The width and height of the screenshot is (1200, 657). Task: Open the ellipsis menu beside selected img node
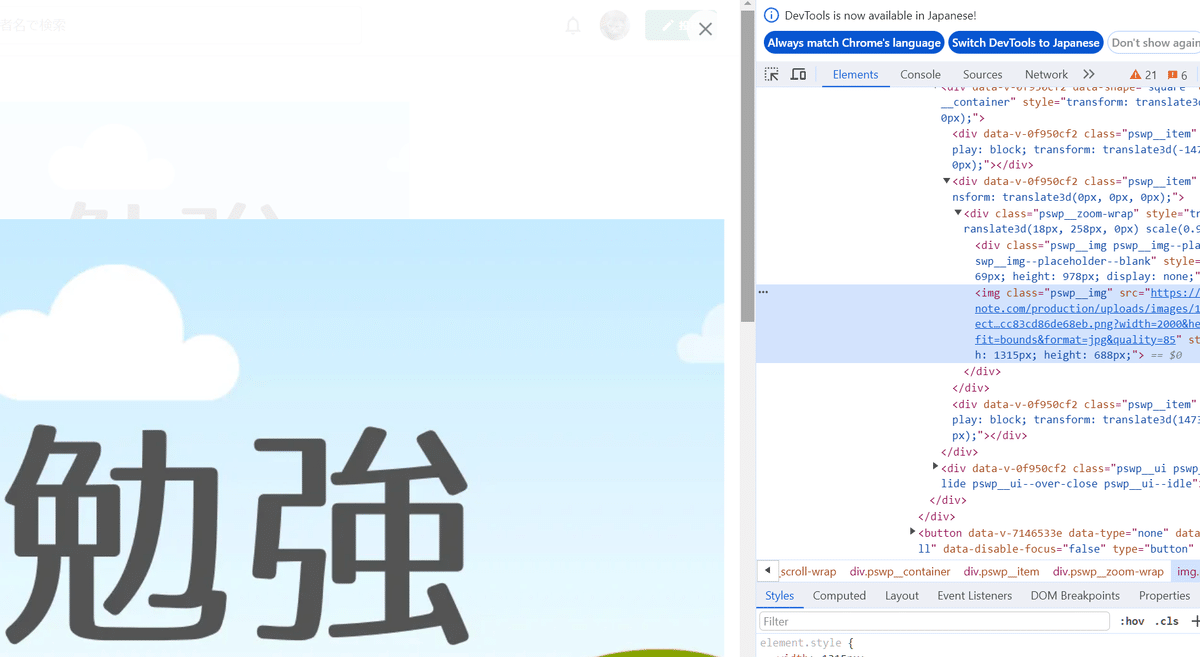(x=763, y=292)
